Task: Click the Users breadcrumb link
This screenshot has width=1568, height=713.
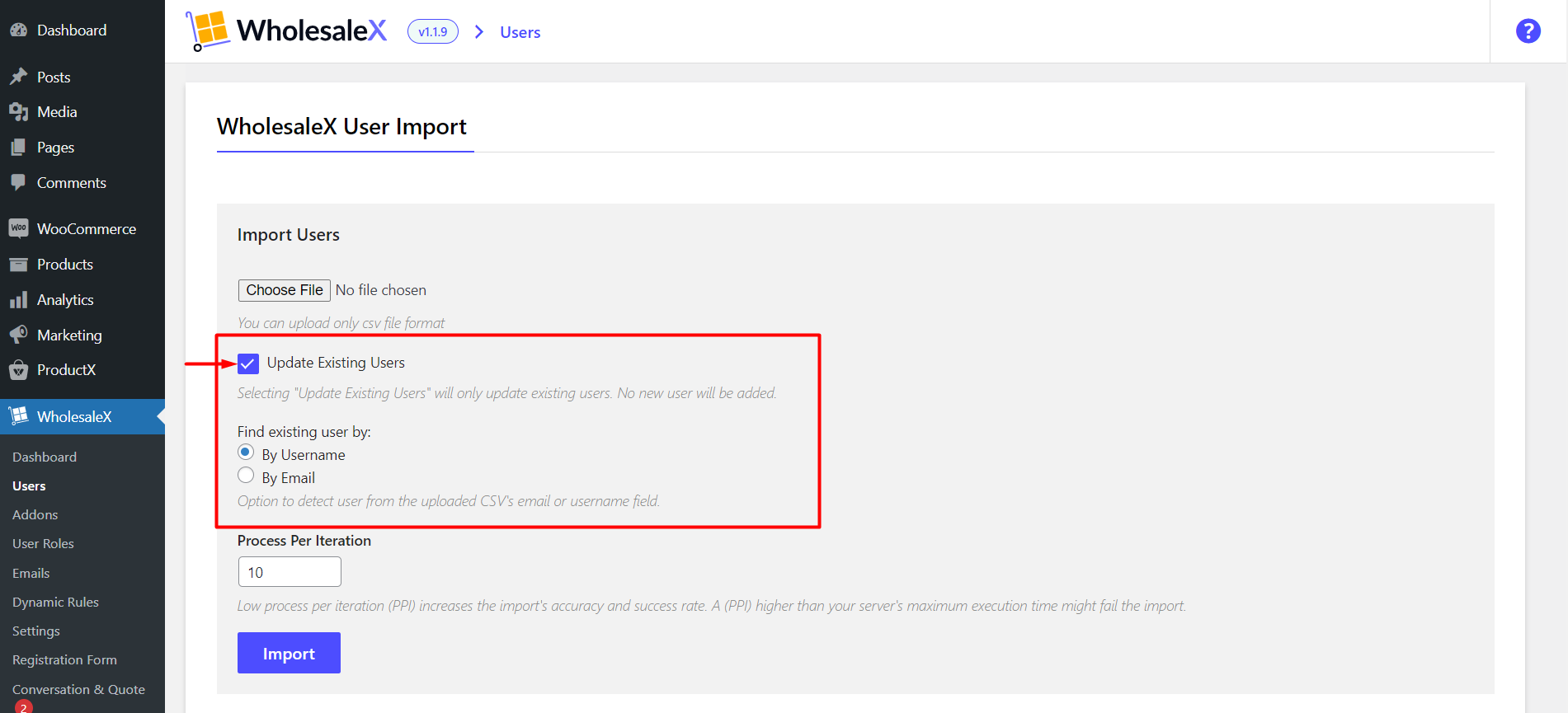Action: click(x=520, y=32)
